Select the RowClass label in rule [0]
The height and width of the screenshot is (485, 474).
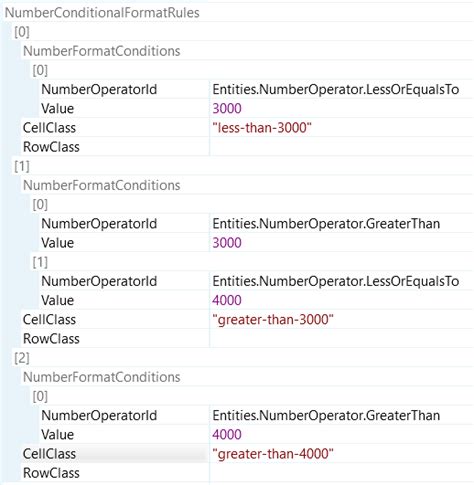pyautogui.click(x=51, y=147)
